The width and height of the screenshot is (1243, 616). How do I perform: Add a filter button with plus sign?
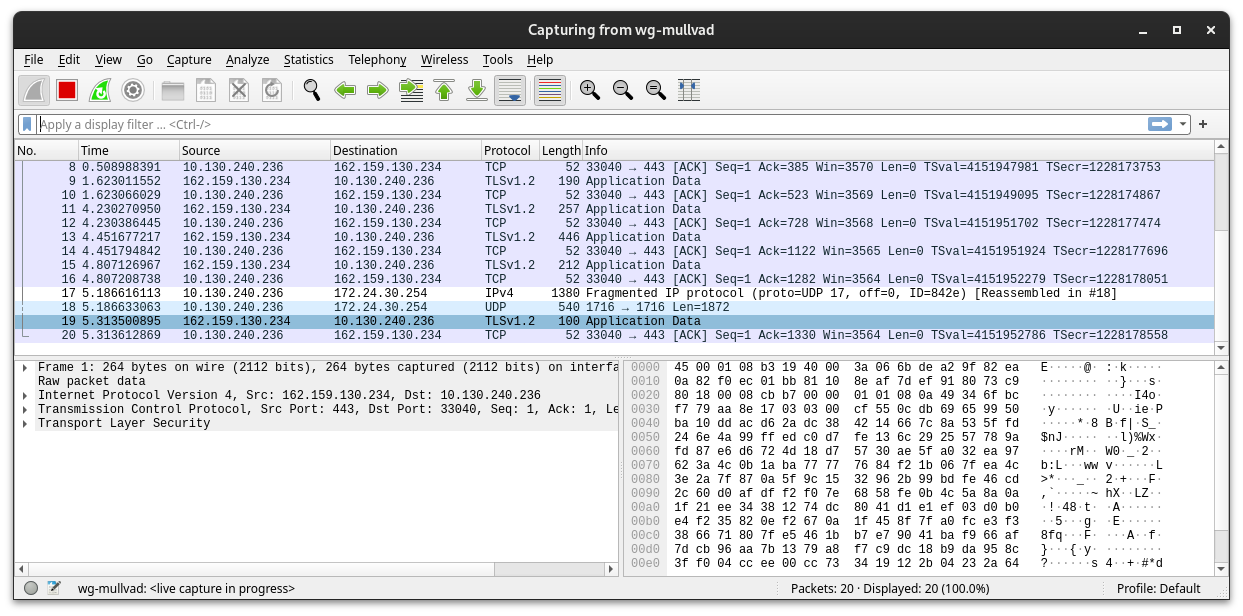point(1203,124)
